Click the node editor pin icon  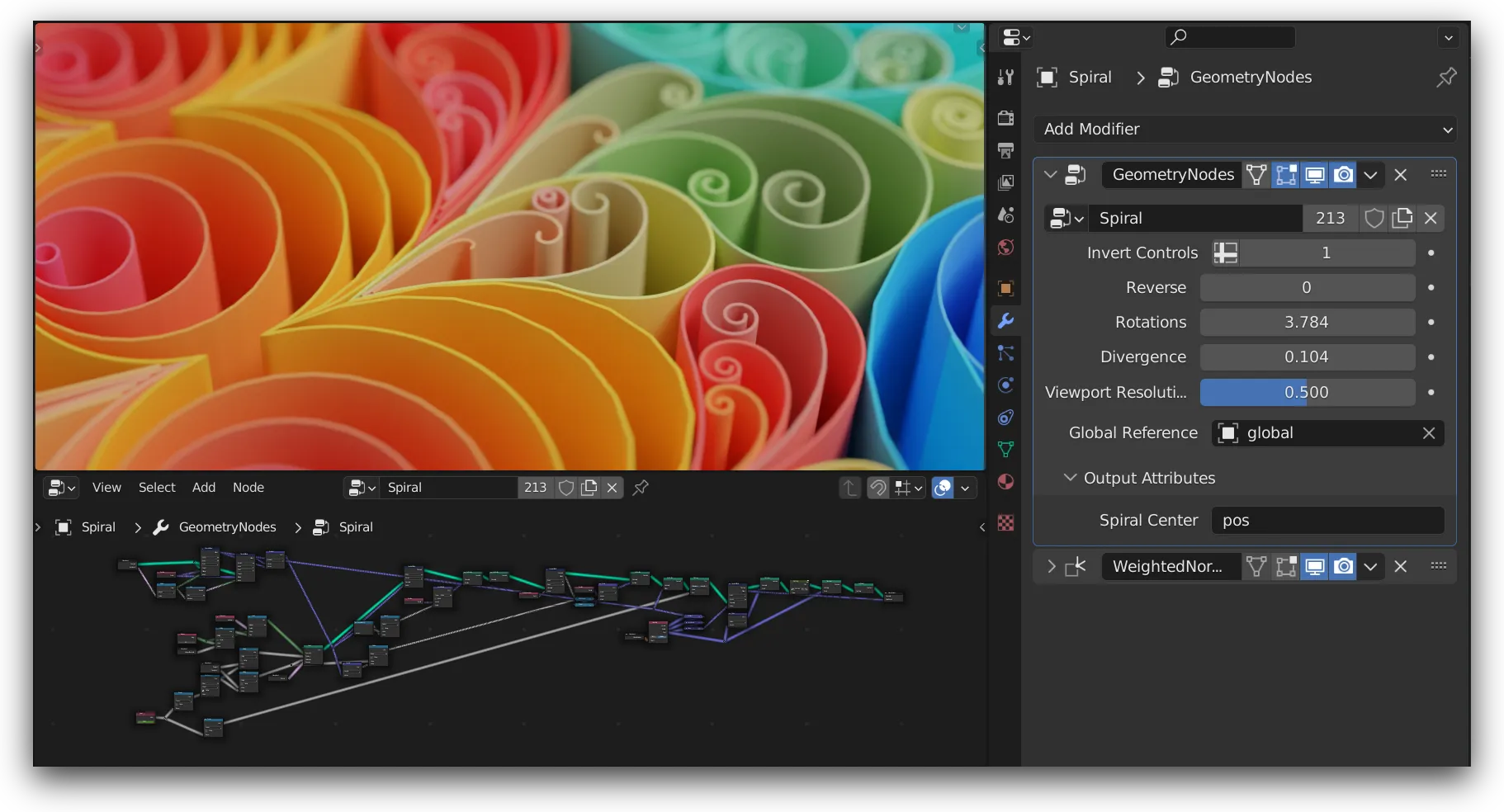pos(641,488)
